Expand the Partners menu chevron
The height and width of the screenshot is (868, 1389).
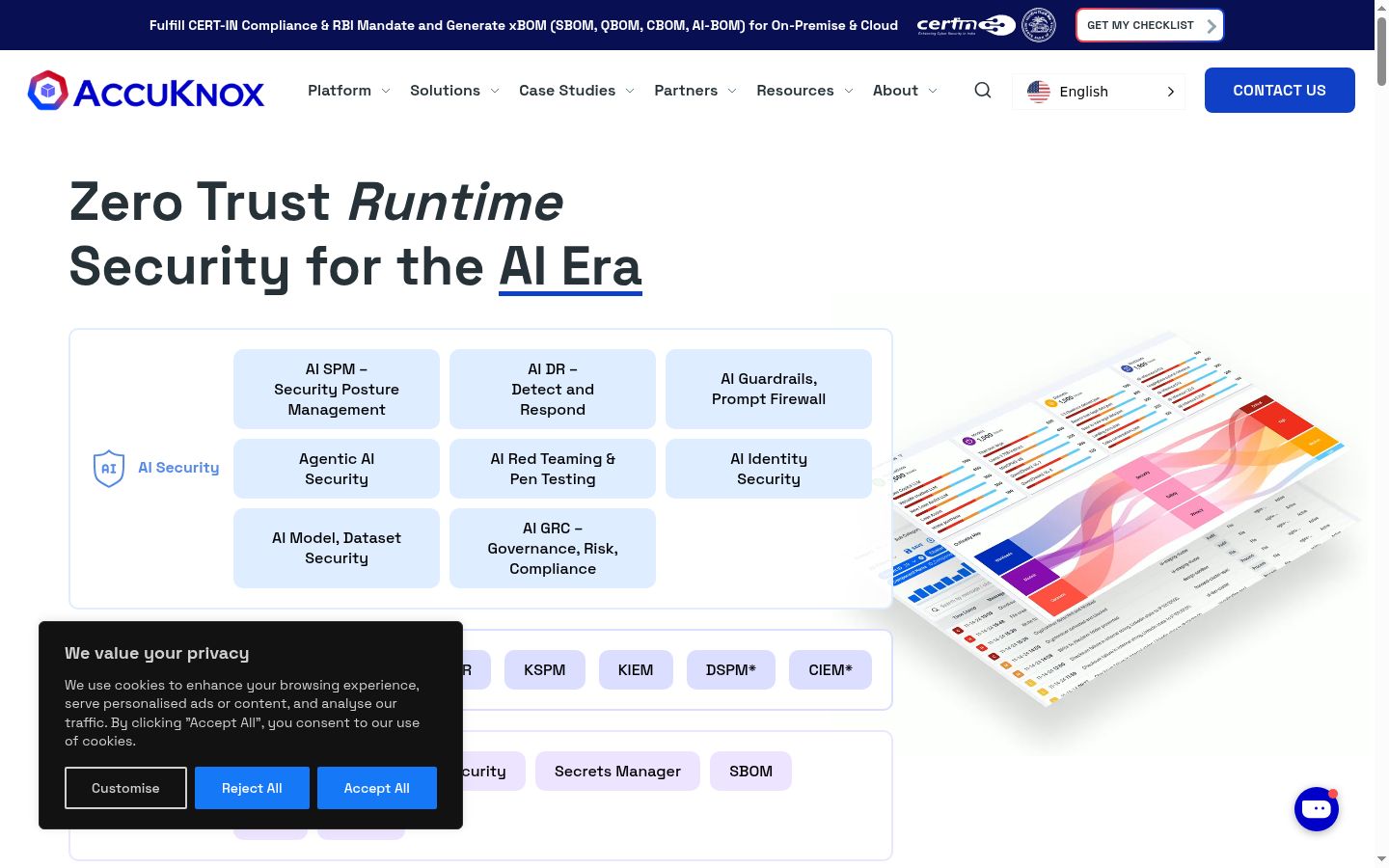click(732, 91)
